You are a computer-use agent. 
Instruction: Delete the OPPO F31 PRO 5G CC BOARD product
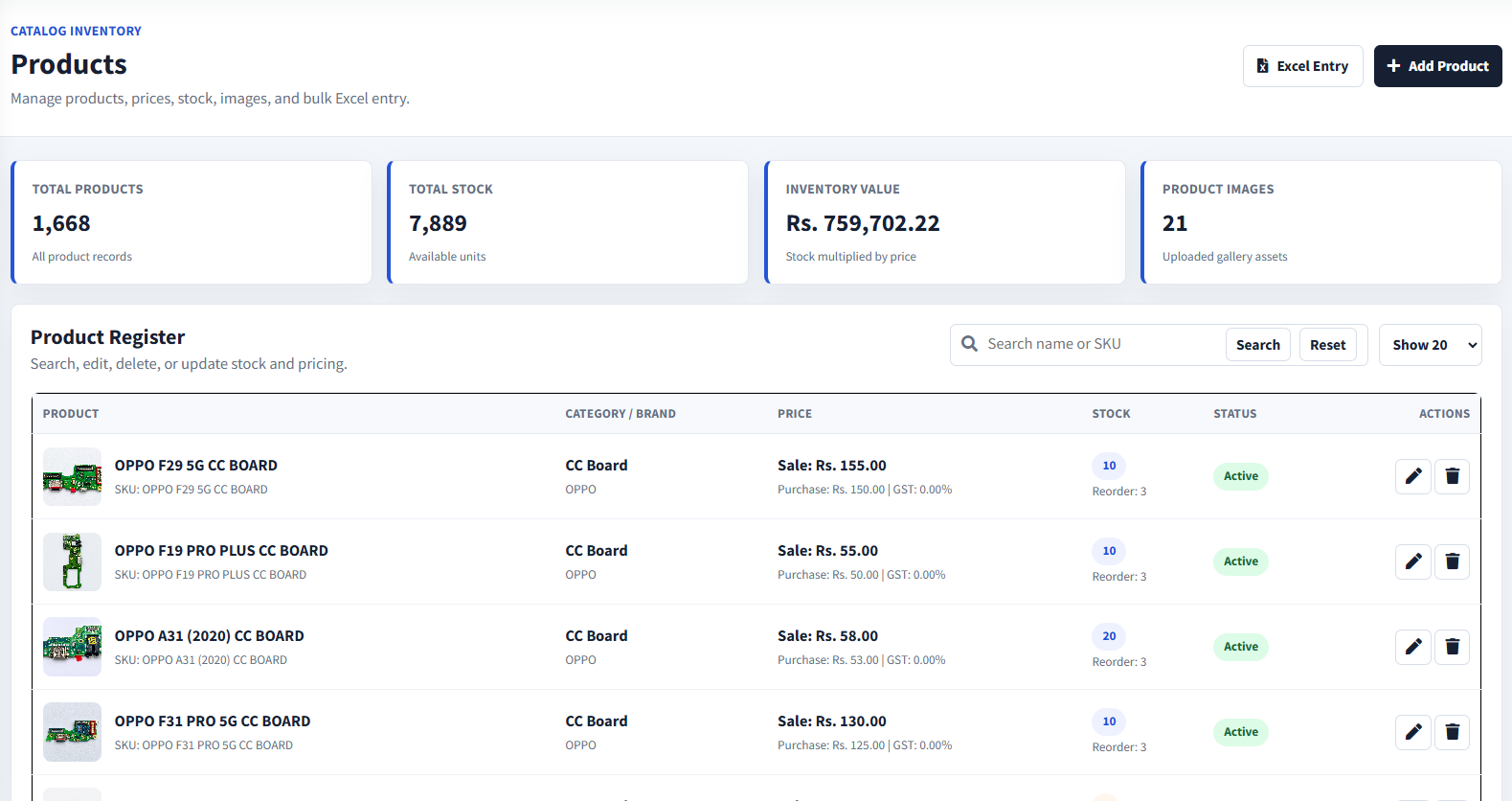click(1452, 732)
